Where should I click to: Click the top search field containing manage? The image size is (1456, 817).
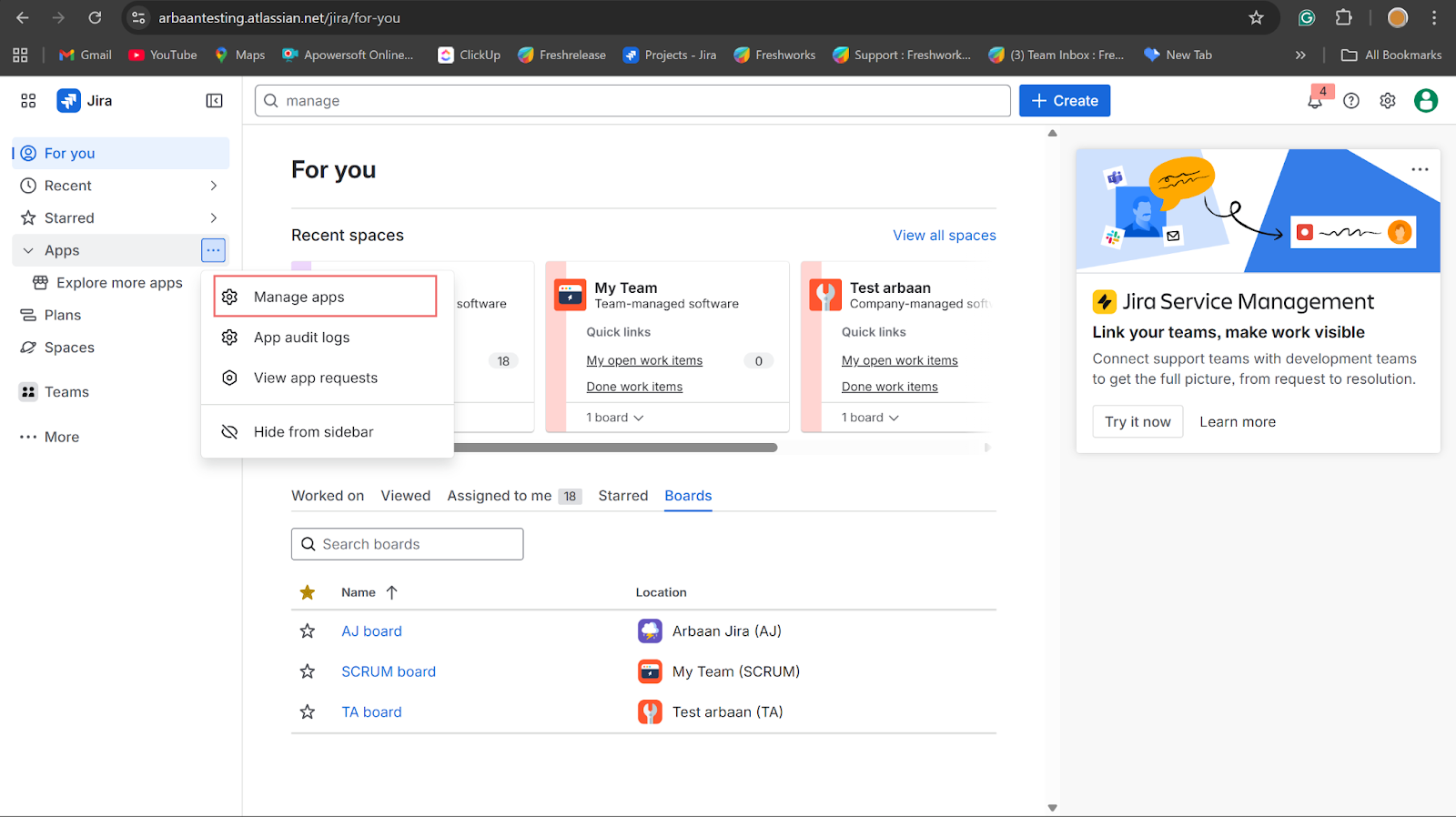632,101
